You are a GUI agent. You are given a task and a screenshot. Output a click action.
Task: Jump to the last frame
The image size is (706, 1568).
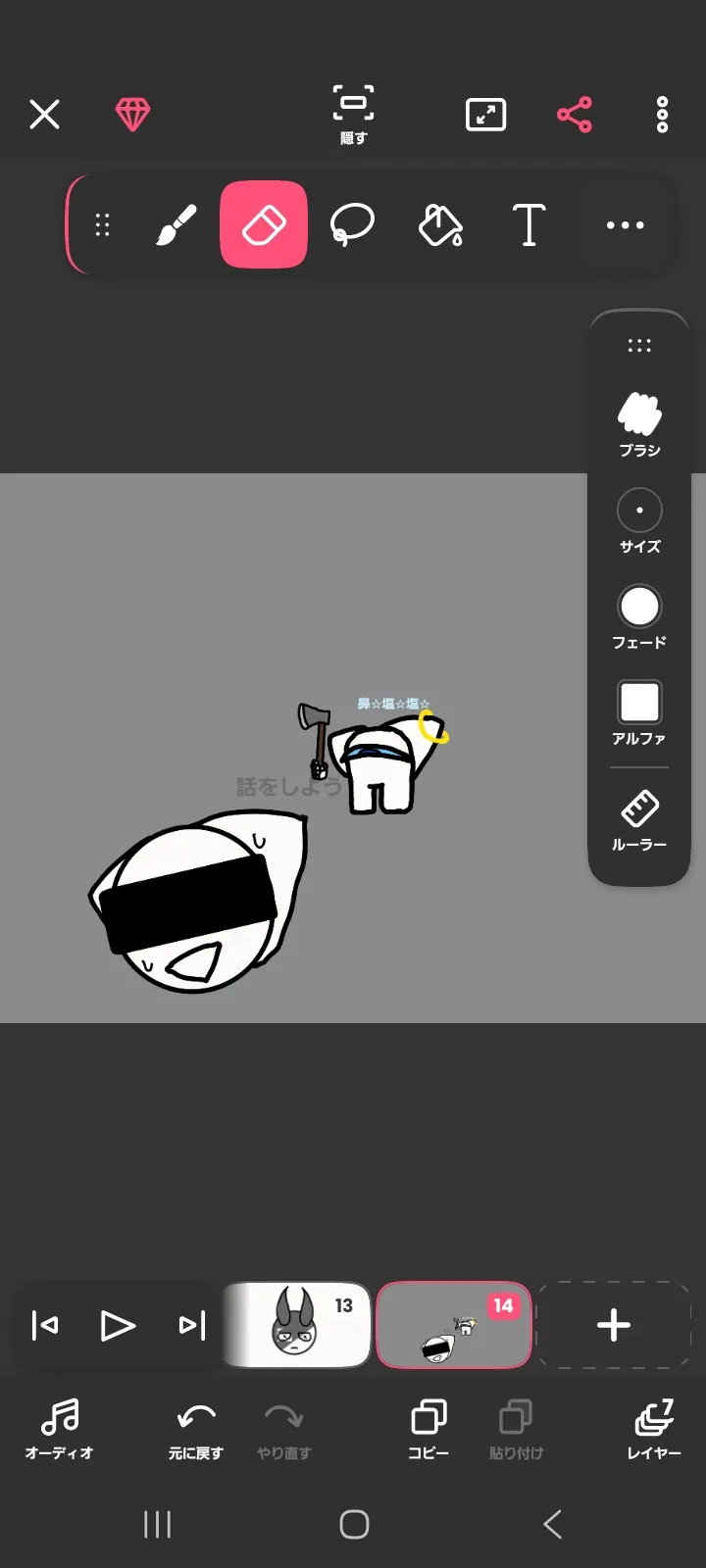192,1326
